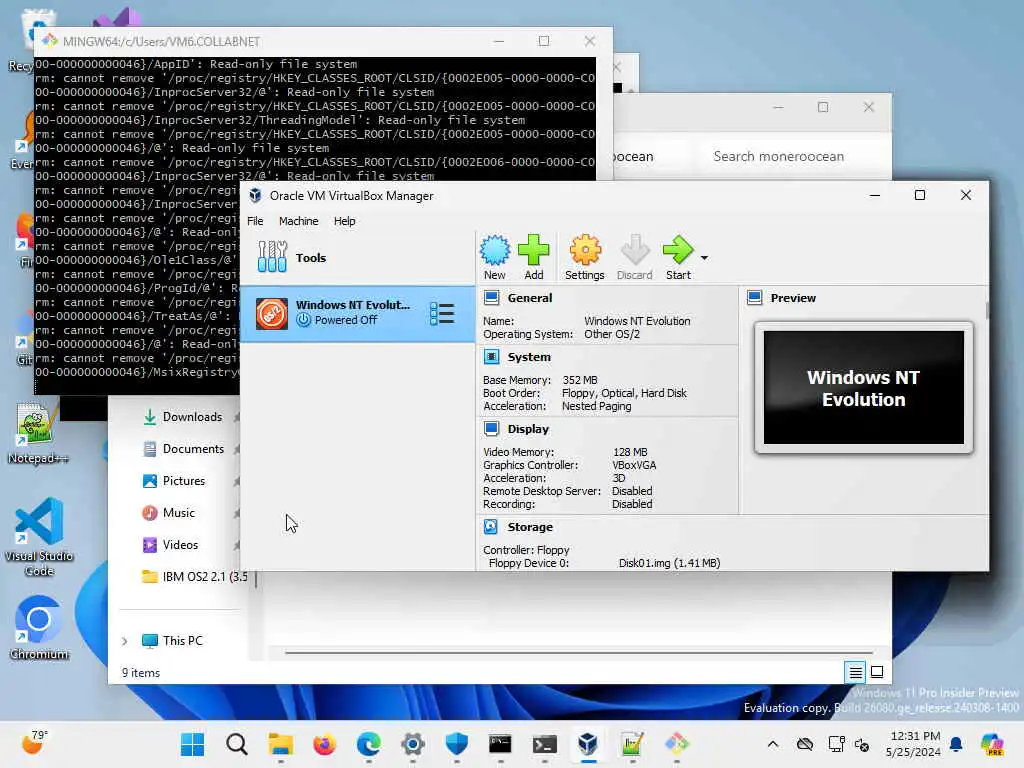Open Visual Studio Code desktop shortcut
Screen dimensions: 1024x768
click(x=39, y=537)
